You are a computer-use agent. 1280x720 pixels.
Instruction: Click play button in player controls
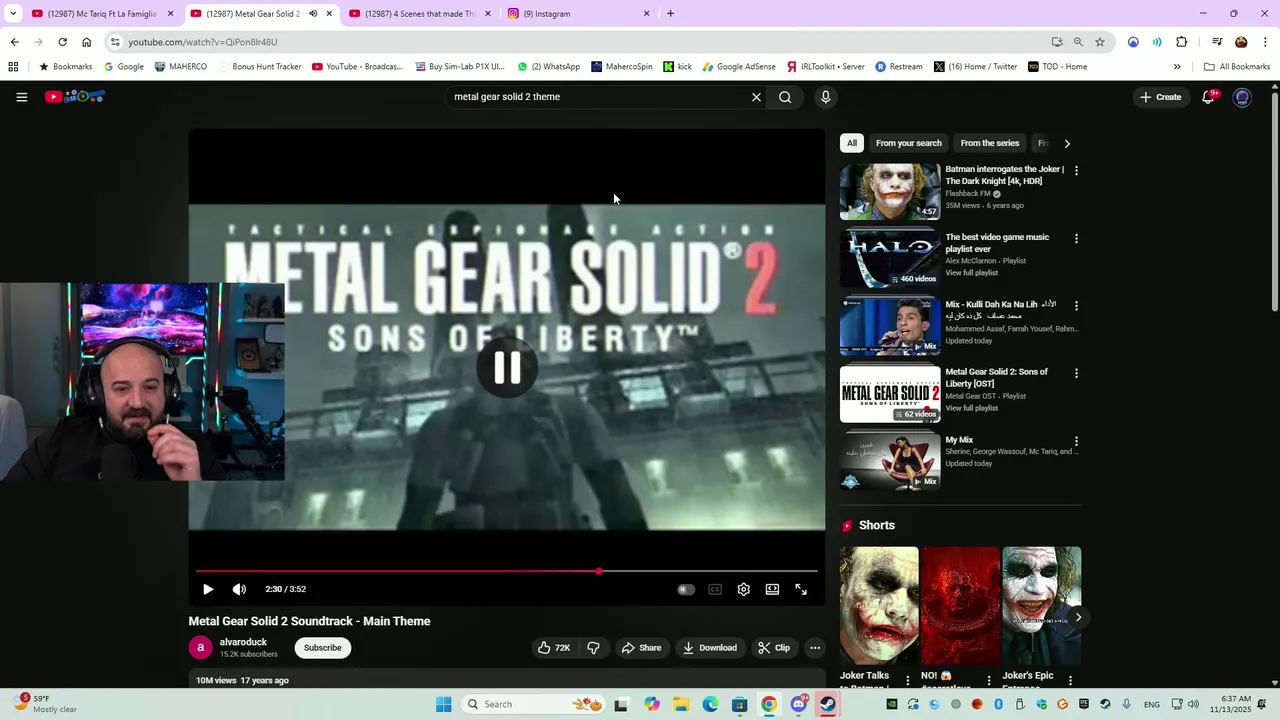click(x=208, y=589)
